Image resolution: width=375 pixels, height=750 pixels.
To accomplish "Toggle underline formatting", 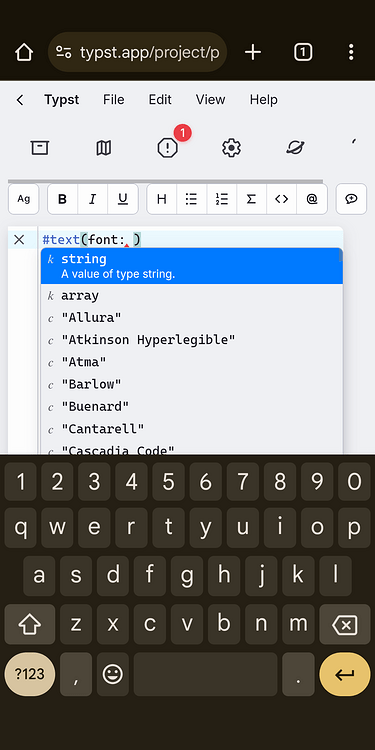I will coord(123,199).
